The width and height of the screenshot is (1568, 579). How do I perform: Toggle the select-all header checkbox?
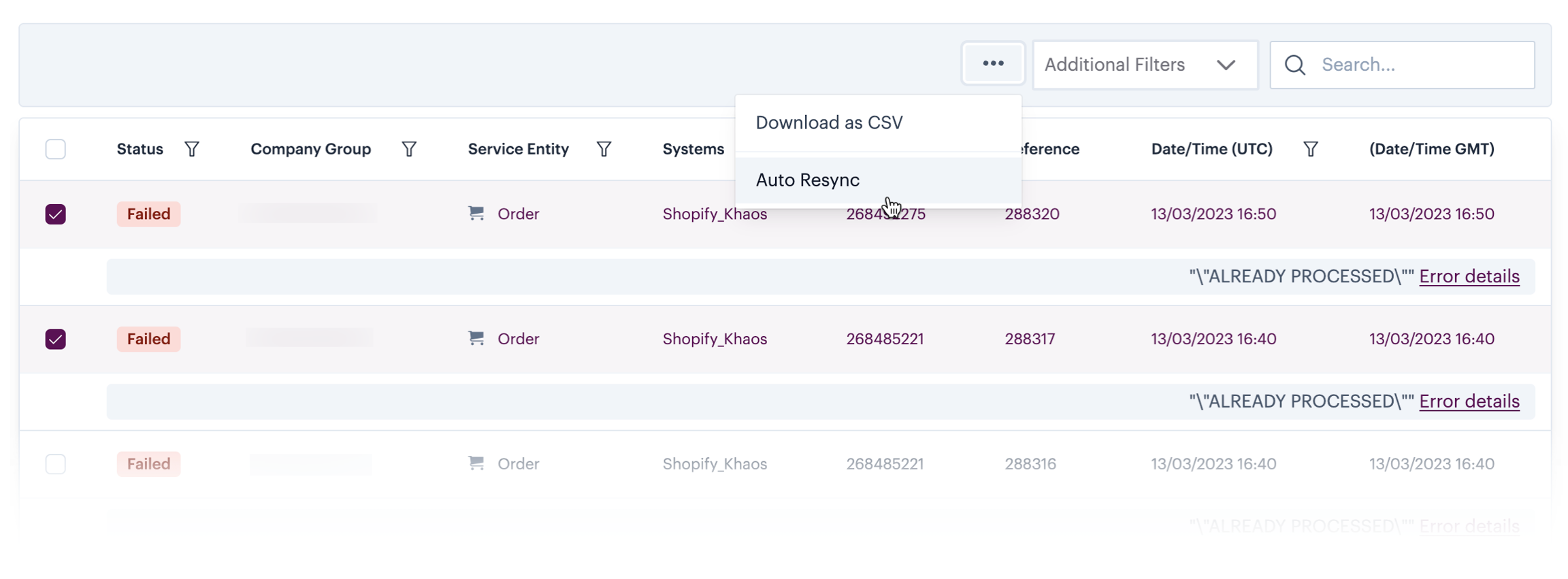[x=56, y=149]
